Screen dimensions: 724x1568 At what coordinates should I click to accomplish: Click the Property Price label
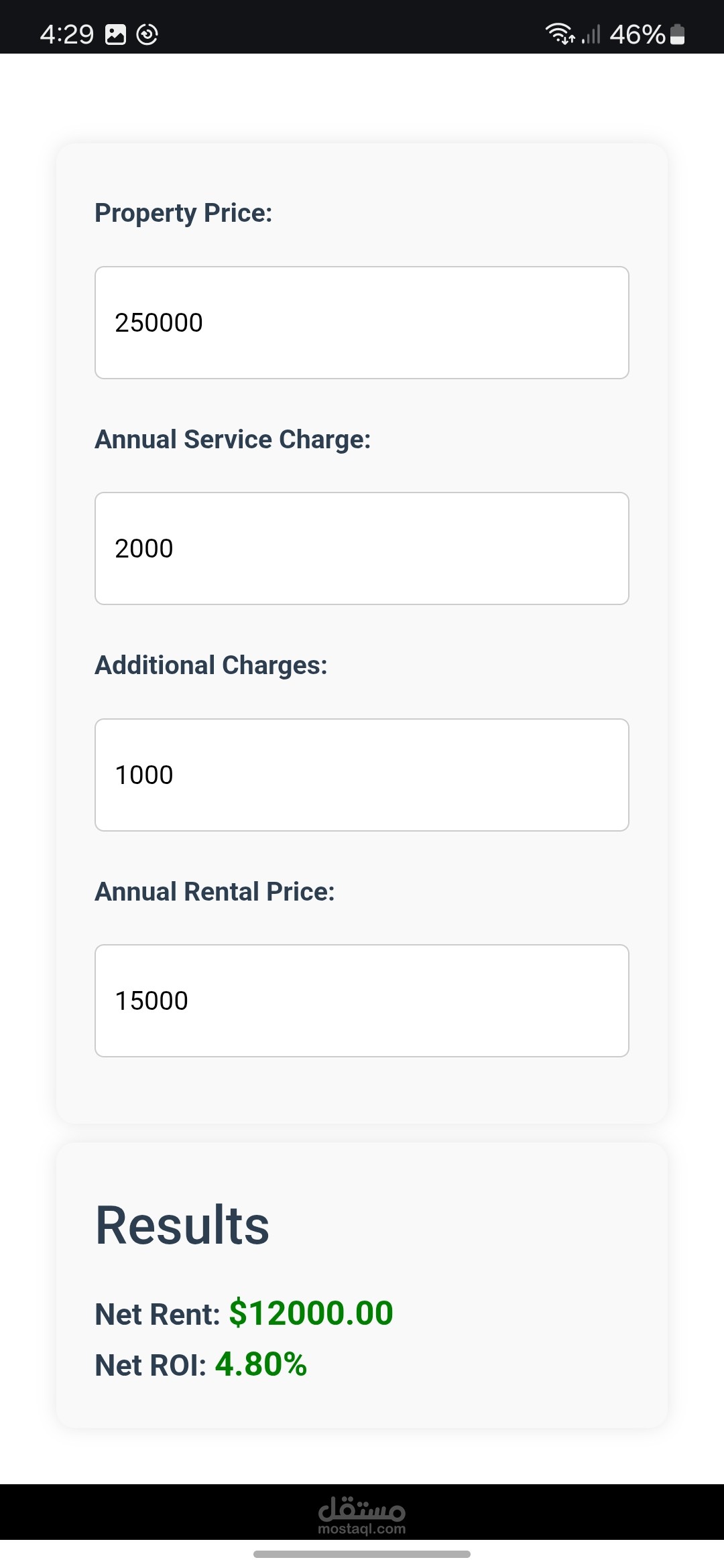point(183,213)
